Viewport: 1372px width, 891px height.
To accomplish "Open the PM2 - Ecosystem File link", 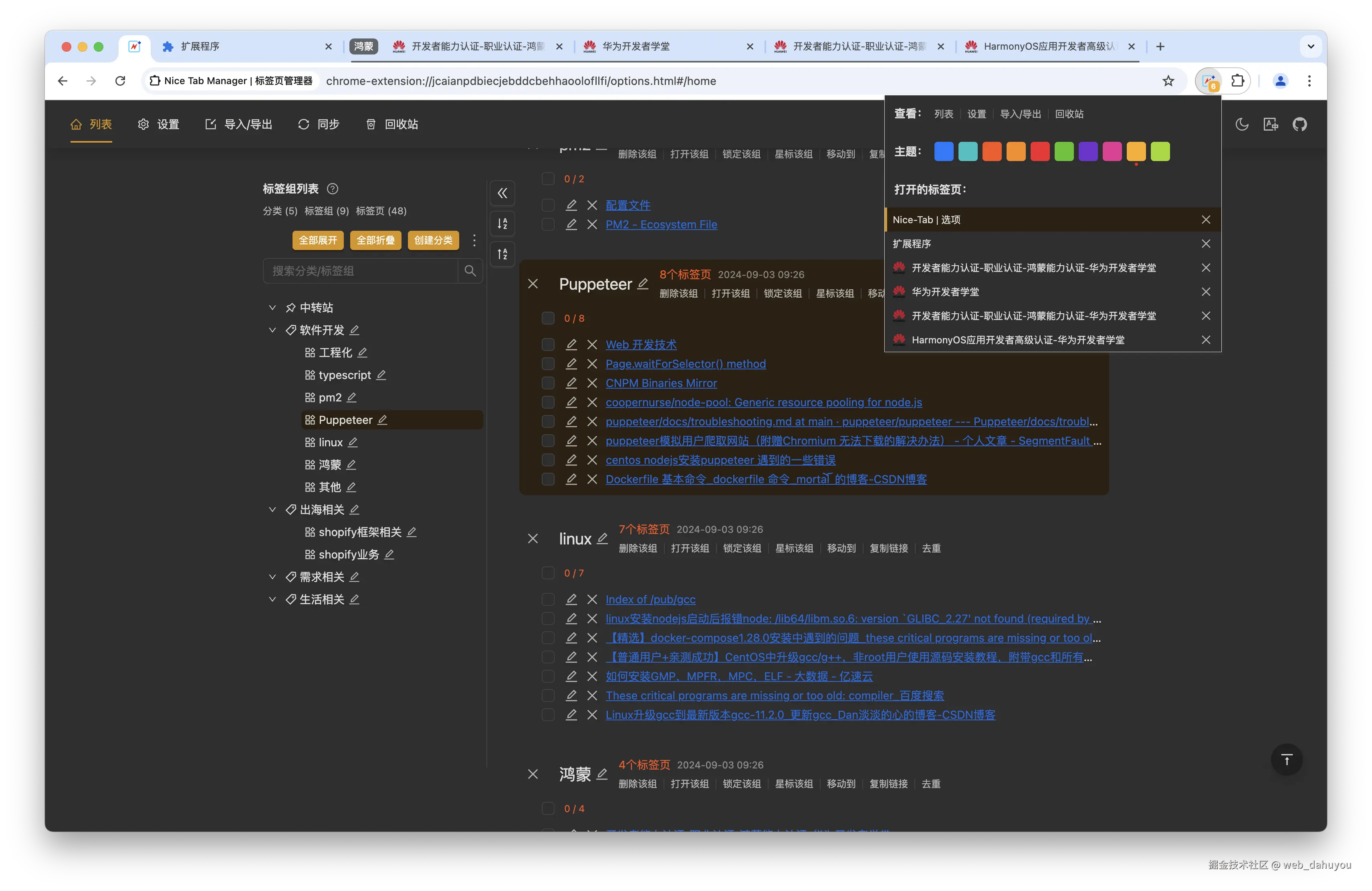I will click(x=661, y=225).
